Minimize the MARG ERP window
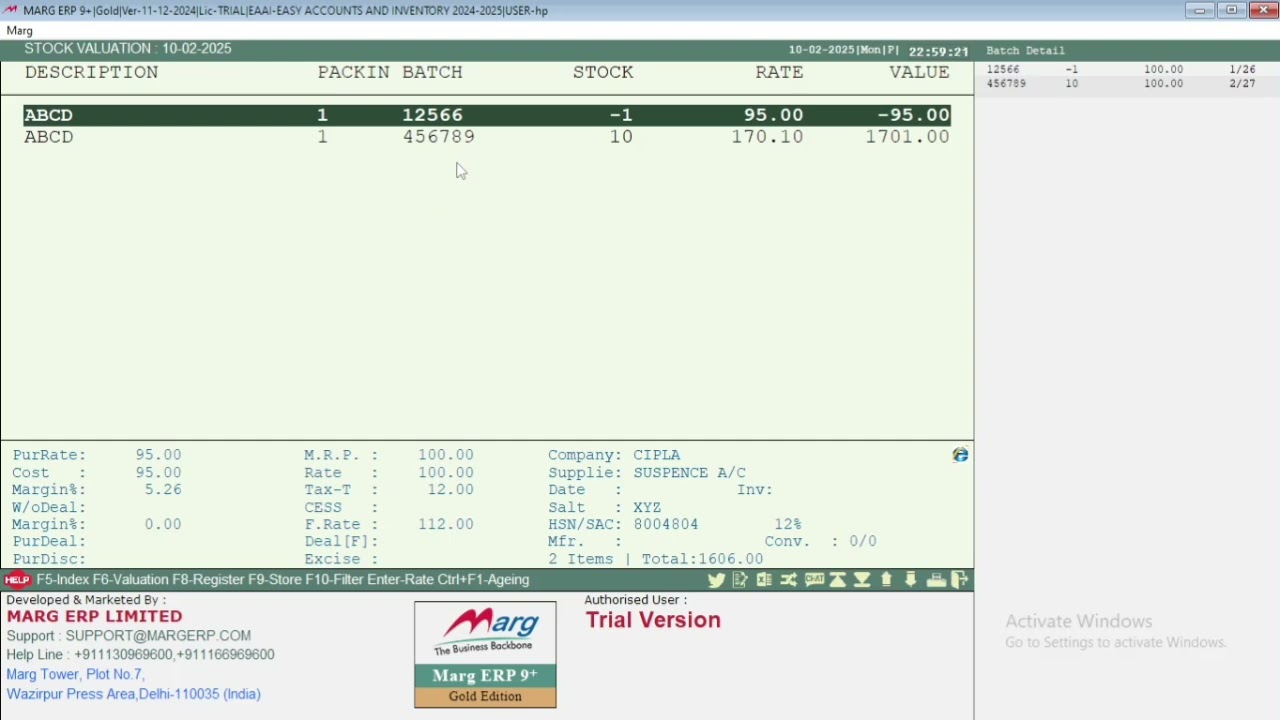The width and height of the screenshot is (1280, 720). click(1199, 10)
